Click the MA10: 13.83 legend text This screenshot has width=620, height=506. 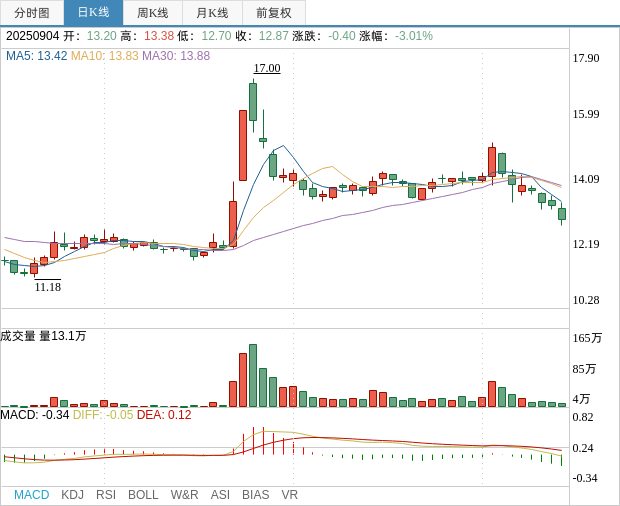pyautogui.click(x=105, y=56)
